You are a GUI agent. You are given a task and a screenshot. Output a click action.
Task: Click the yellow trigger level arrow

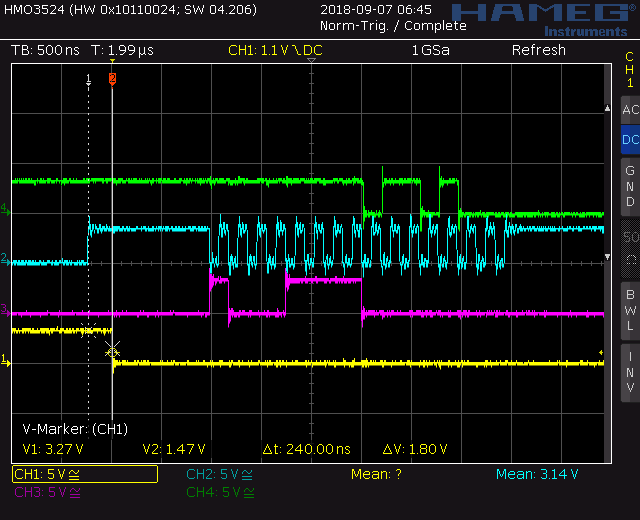click(601, 352)
